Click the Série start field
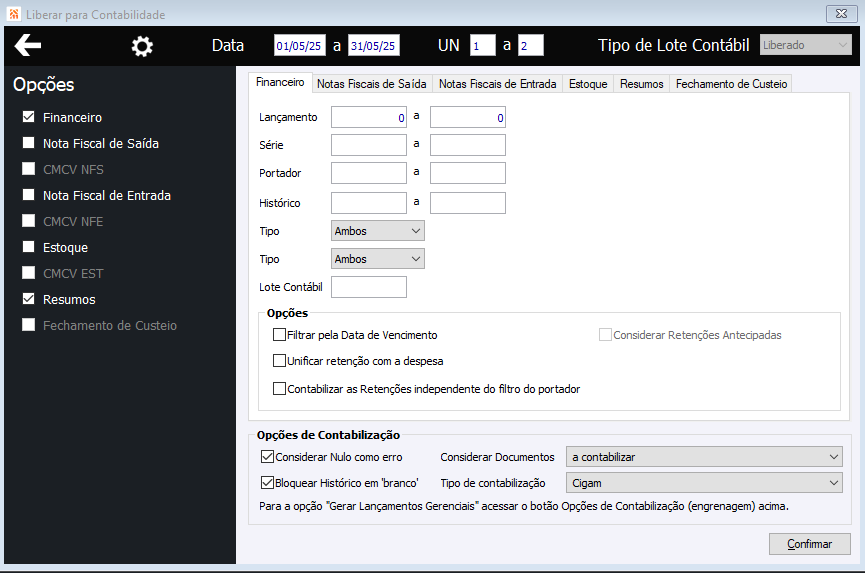865x573 pixels. point(369,145)
